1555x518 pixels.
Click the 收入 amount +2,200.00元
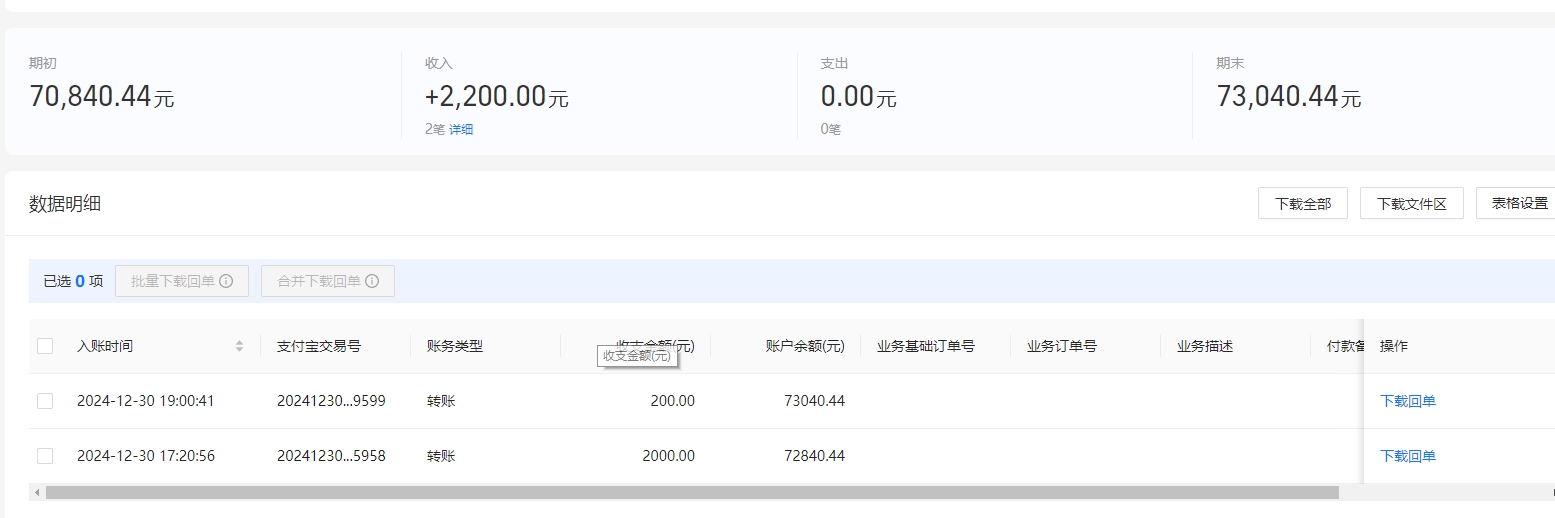497,97
